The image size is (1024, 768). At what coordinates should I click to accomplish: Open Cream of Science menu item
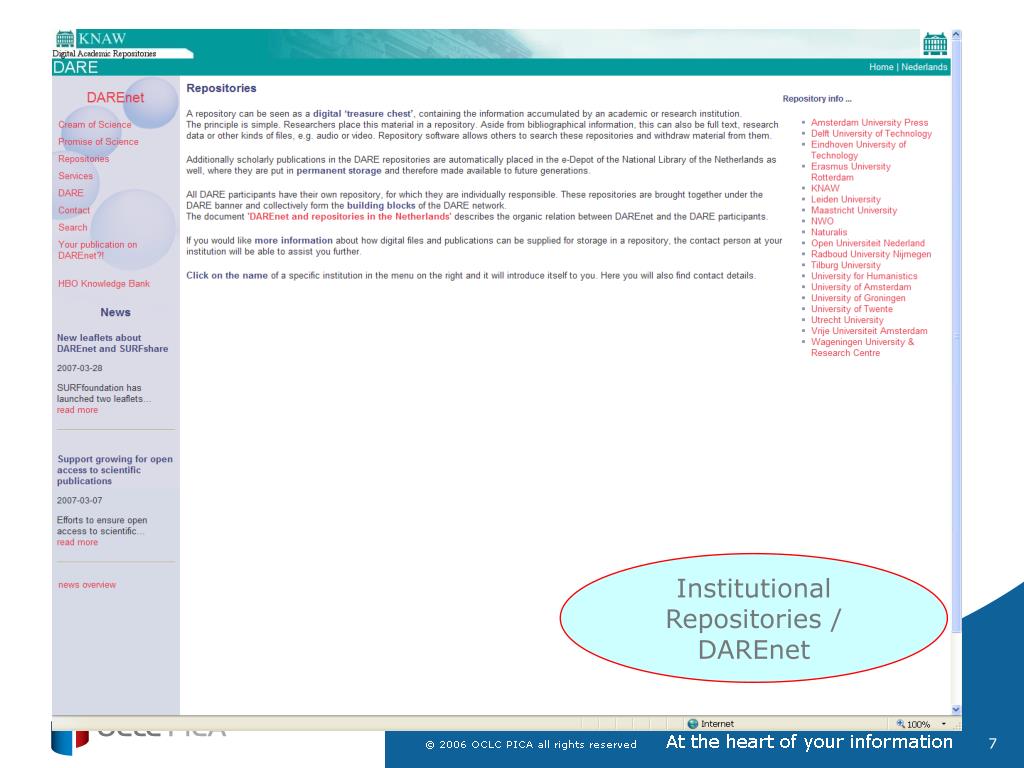point(95,124)
